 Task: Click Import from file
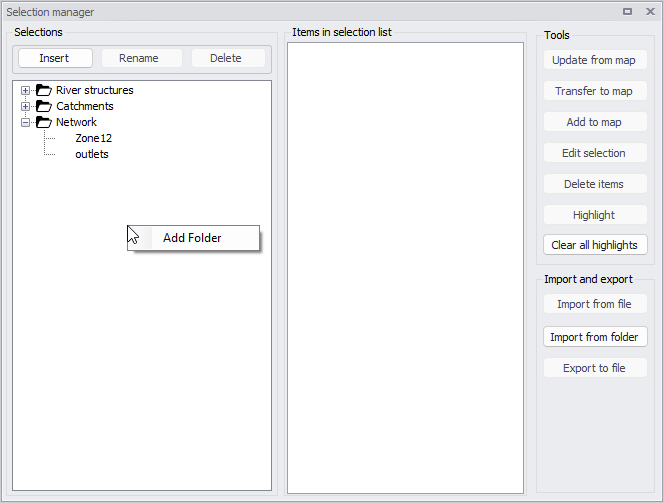595,304
